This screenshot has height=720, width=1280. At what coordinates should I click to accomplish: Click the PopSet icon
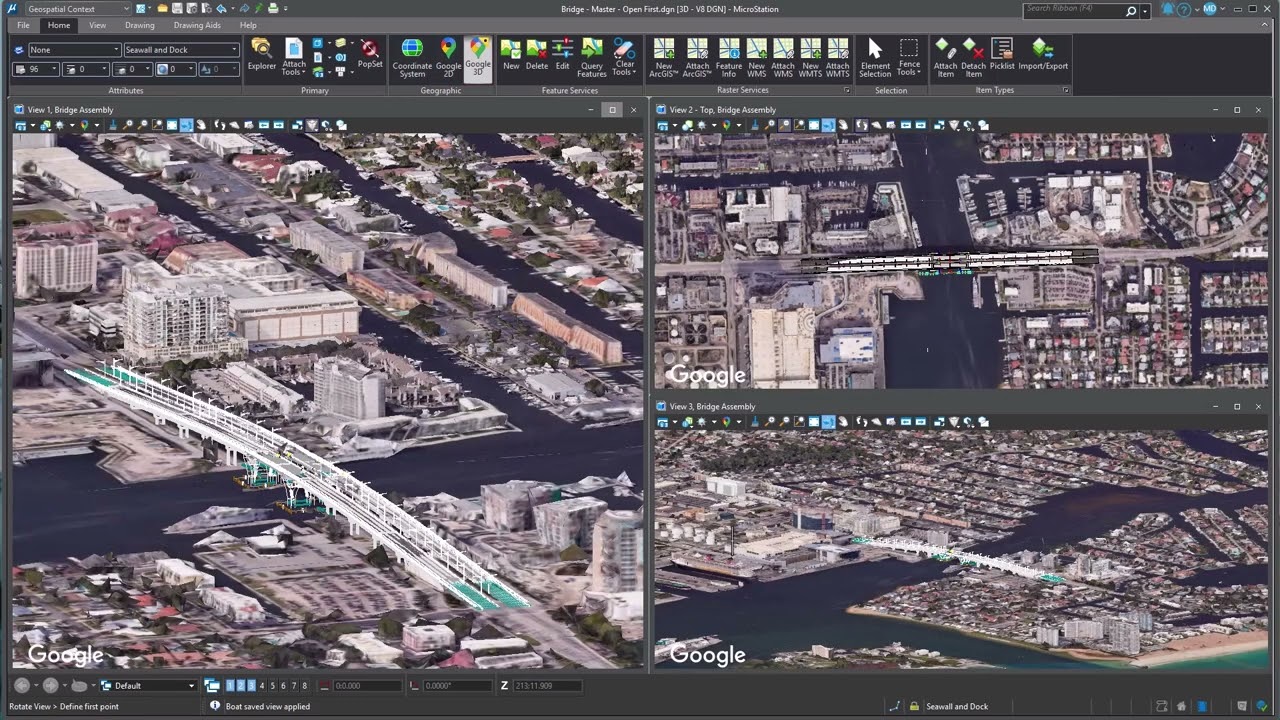point(370,55)
